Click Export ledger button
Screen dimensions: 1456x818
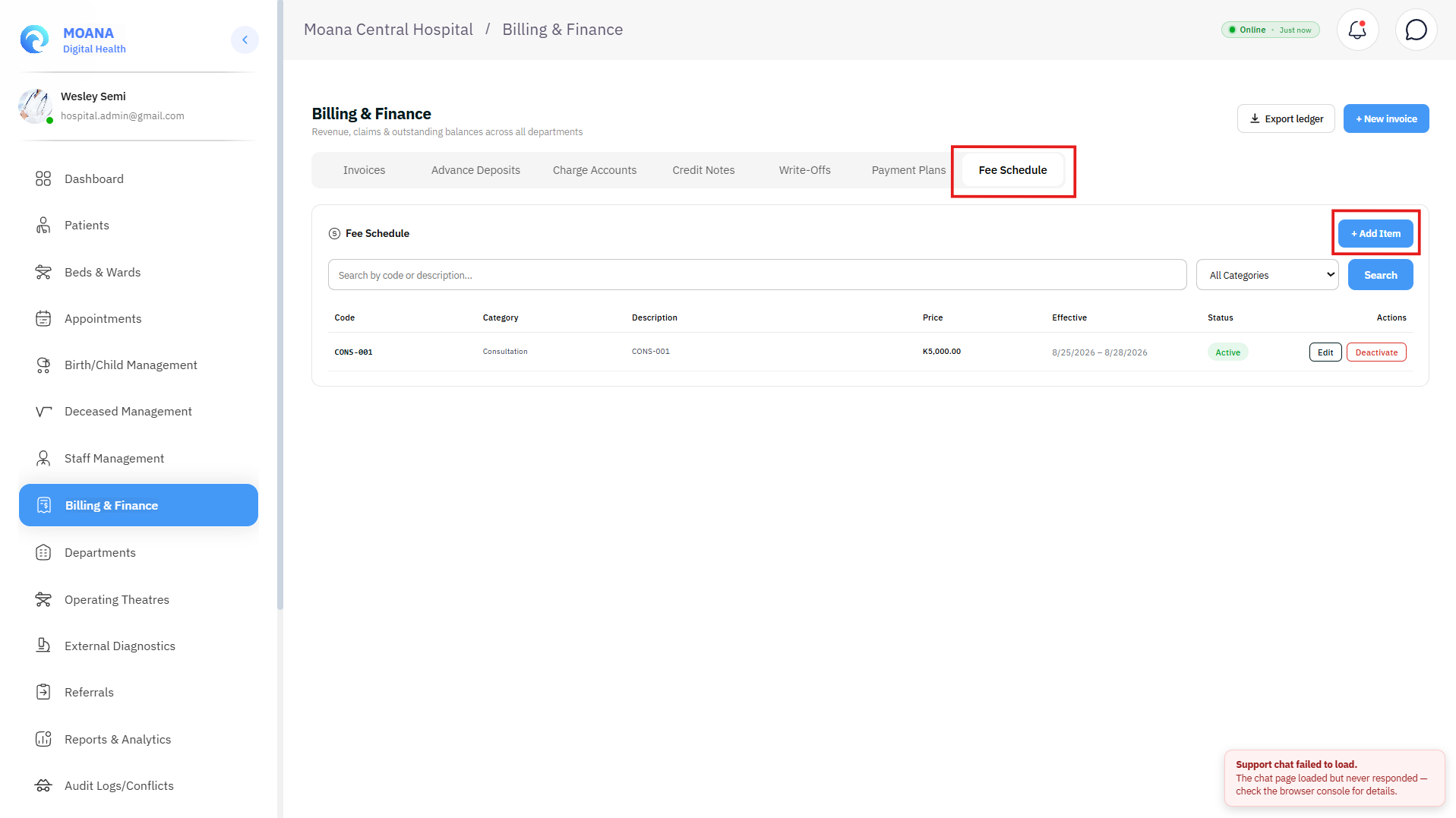click(1286, 118)
